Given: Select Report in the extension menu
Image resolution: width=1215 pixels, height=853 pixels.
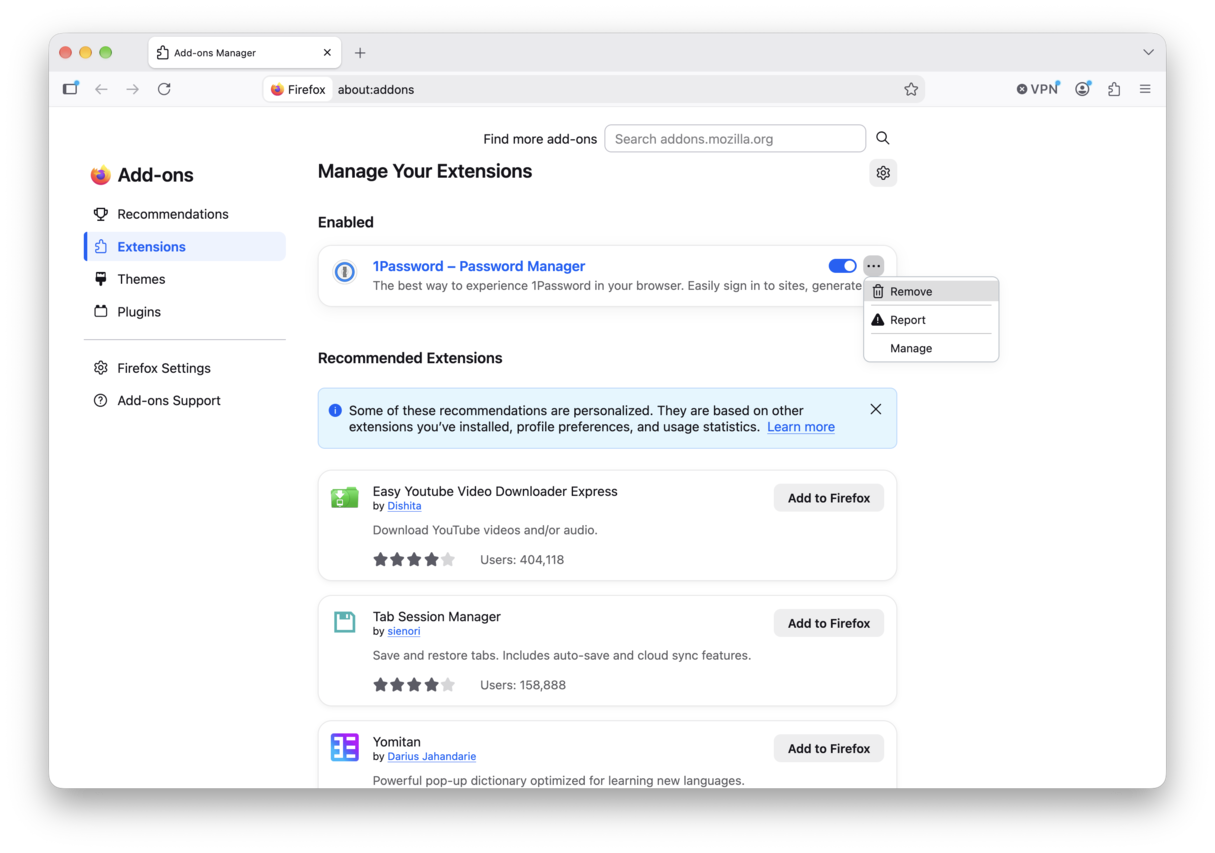Looking at the screenshot, I should 931,320.
